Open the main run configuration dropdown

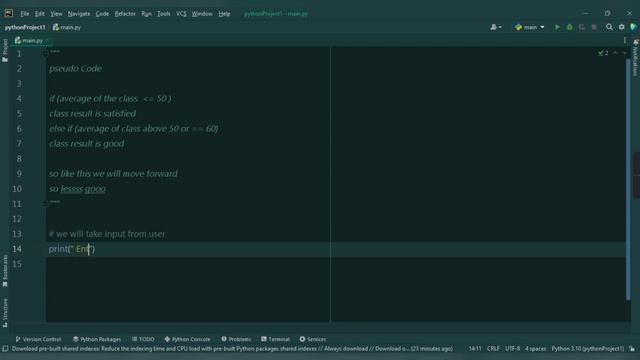pos(529,27)
